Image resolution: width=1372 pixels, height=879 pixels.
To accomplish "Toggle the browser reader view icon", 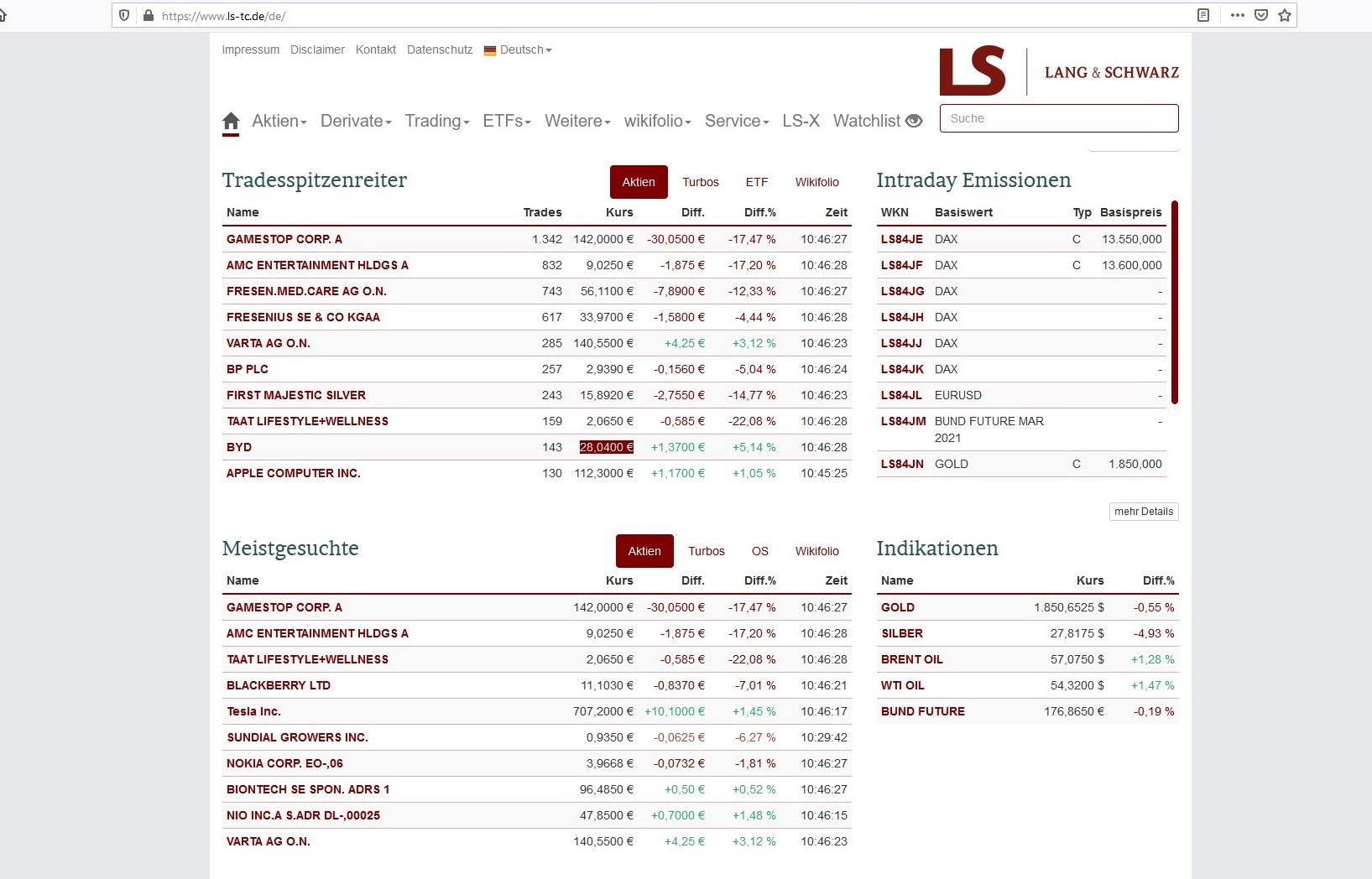I will [x=1203, y=15].
